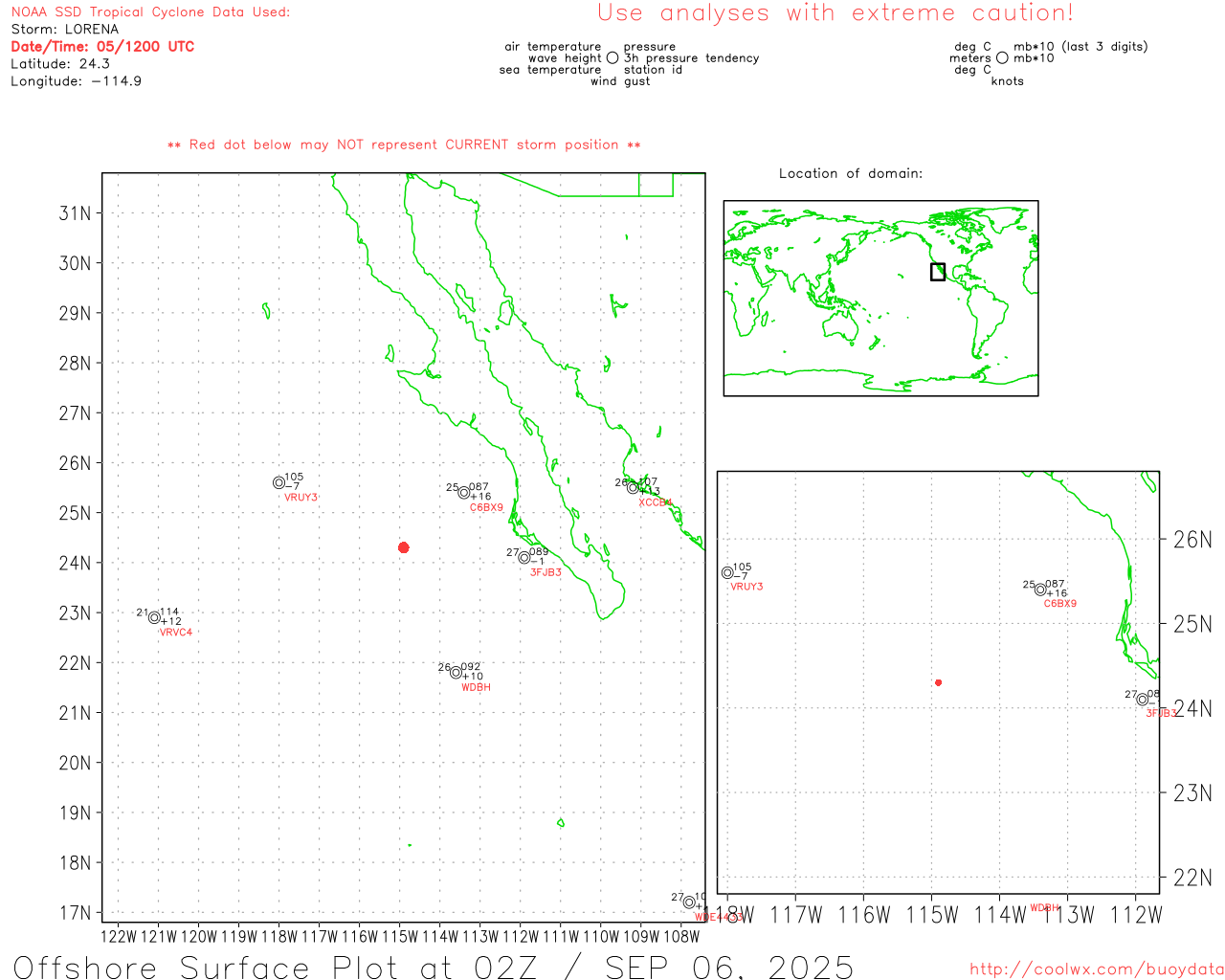Image resolution: width=1225 pixels, height=980 pixels.
Task: Select station marker 3FJB3 on main map
Action: pyautogui.click(x=524, y=558)
